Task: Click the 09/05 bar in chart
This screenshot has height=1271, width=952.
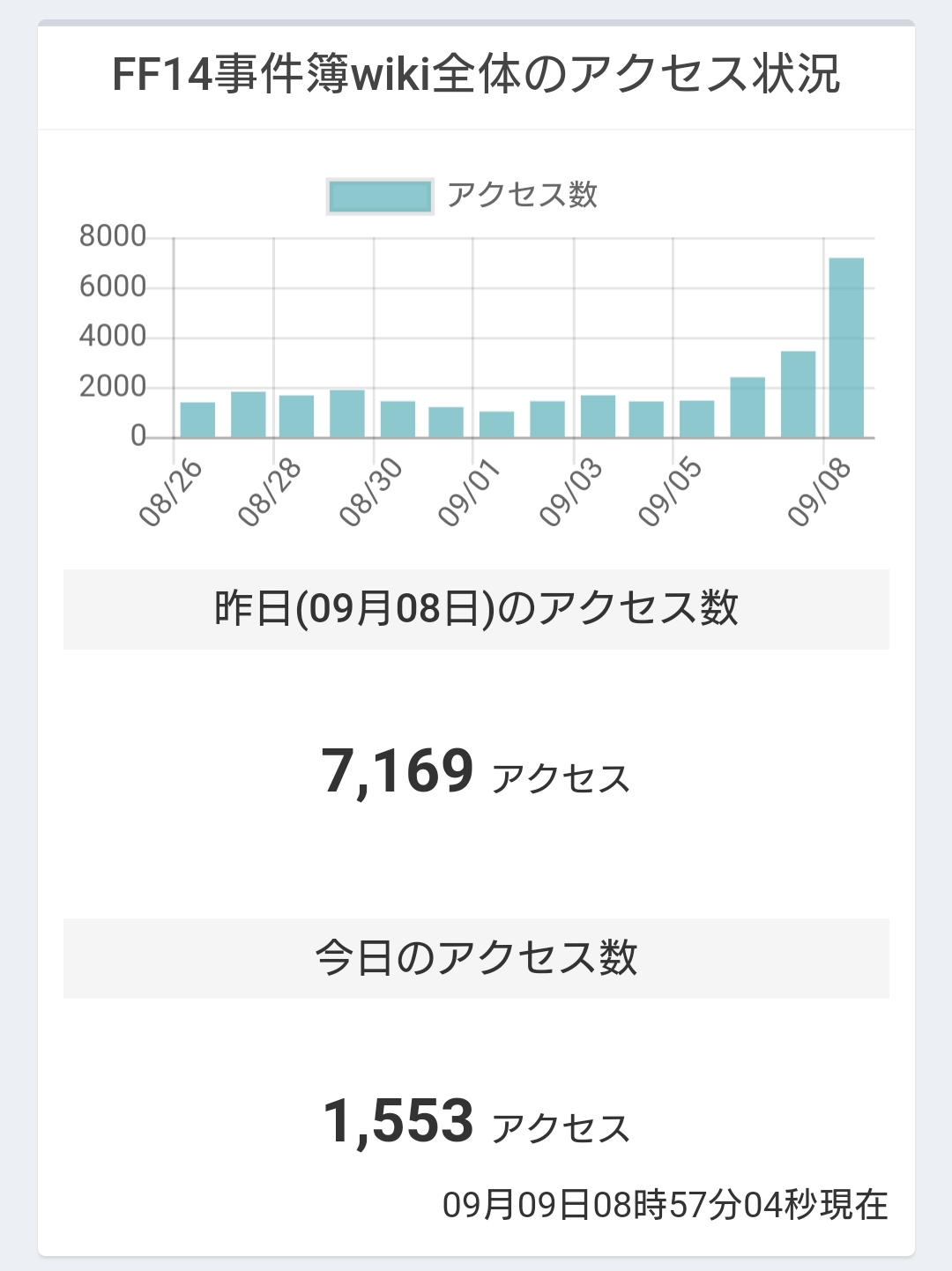Action: tap(696, 419)
